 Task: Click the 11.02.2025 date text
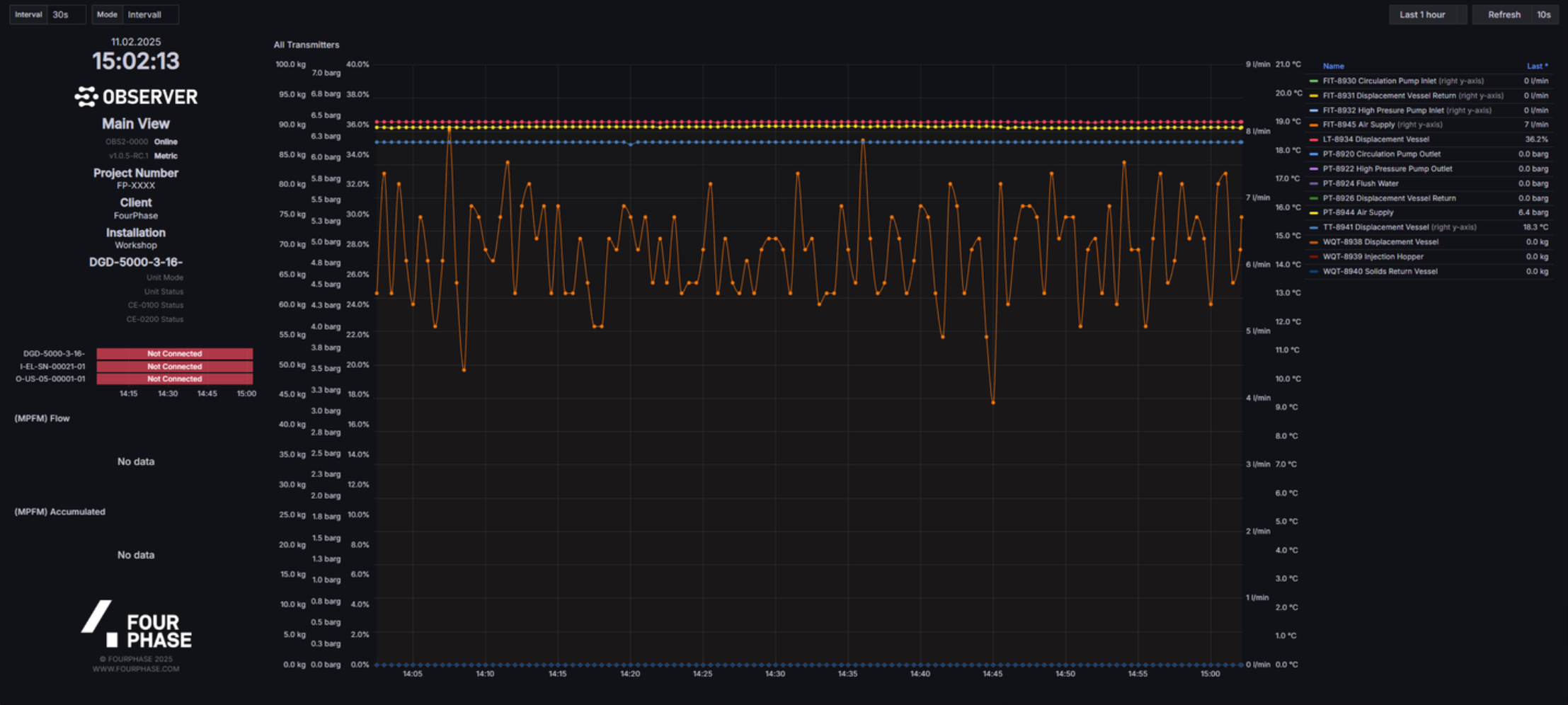click(136, 42)
